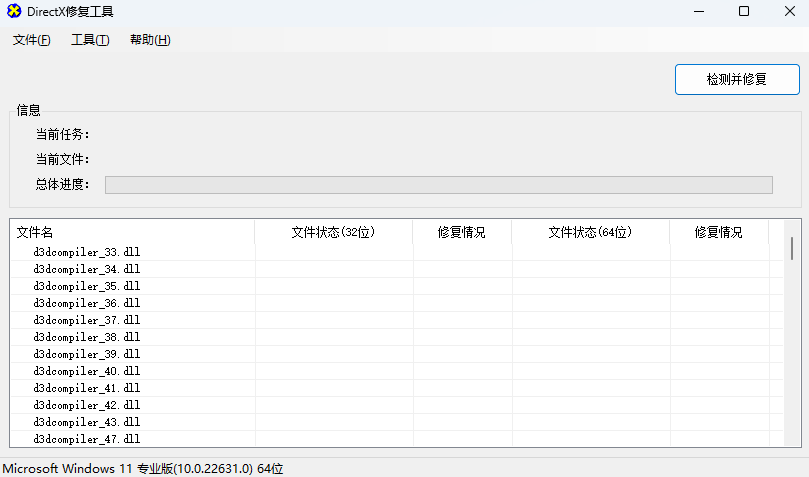The width and height of the screenshot is (809, 477).
Task: Open the 工具(T) menu
Action: click(90, 40)
